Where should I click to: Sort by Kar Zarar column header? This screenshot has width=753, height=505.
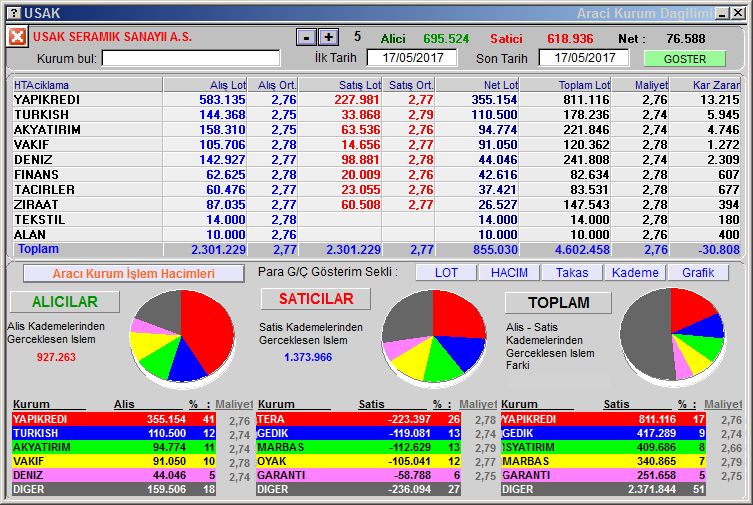(x=705, y=85)
